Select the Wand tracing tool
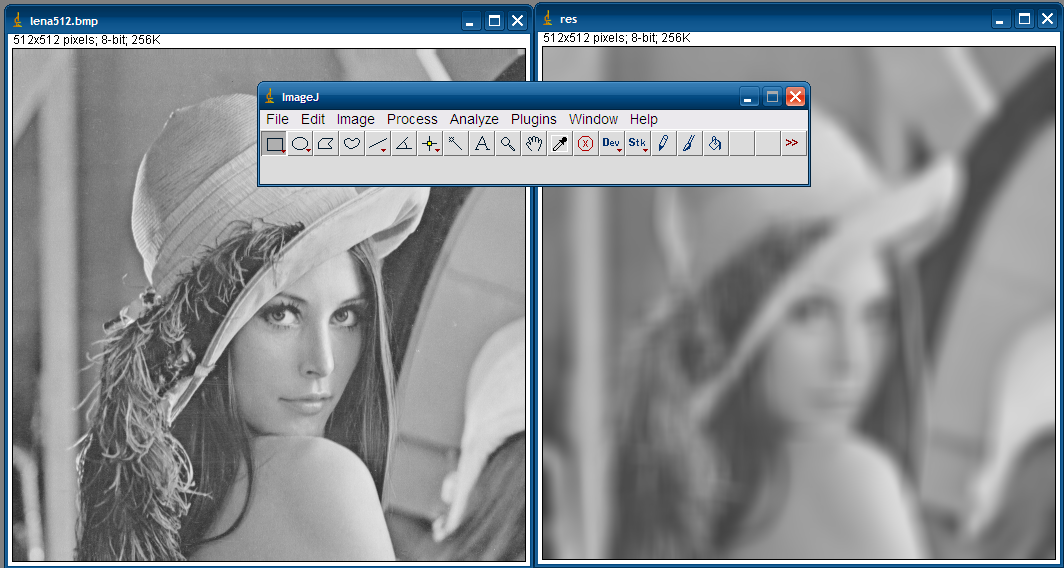The image size is (1064, 568). tap(456, 144)
